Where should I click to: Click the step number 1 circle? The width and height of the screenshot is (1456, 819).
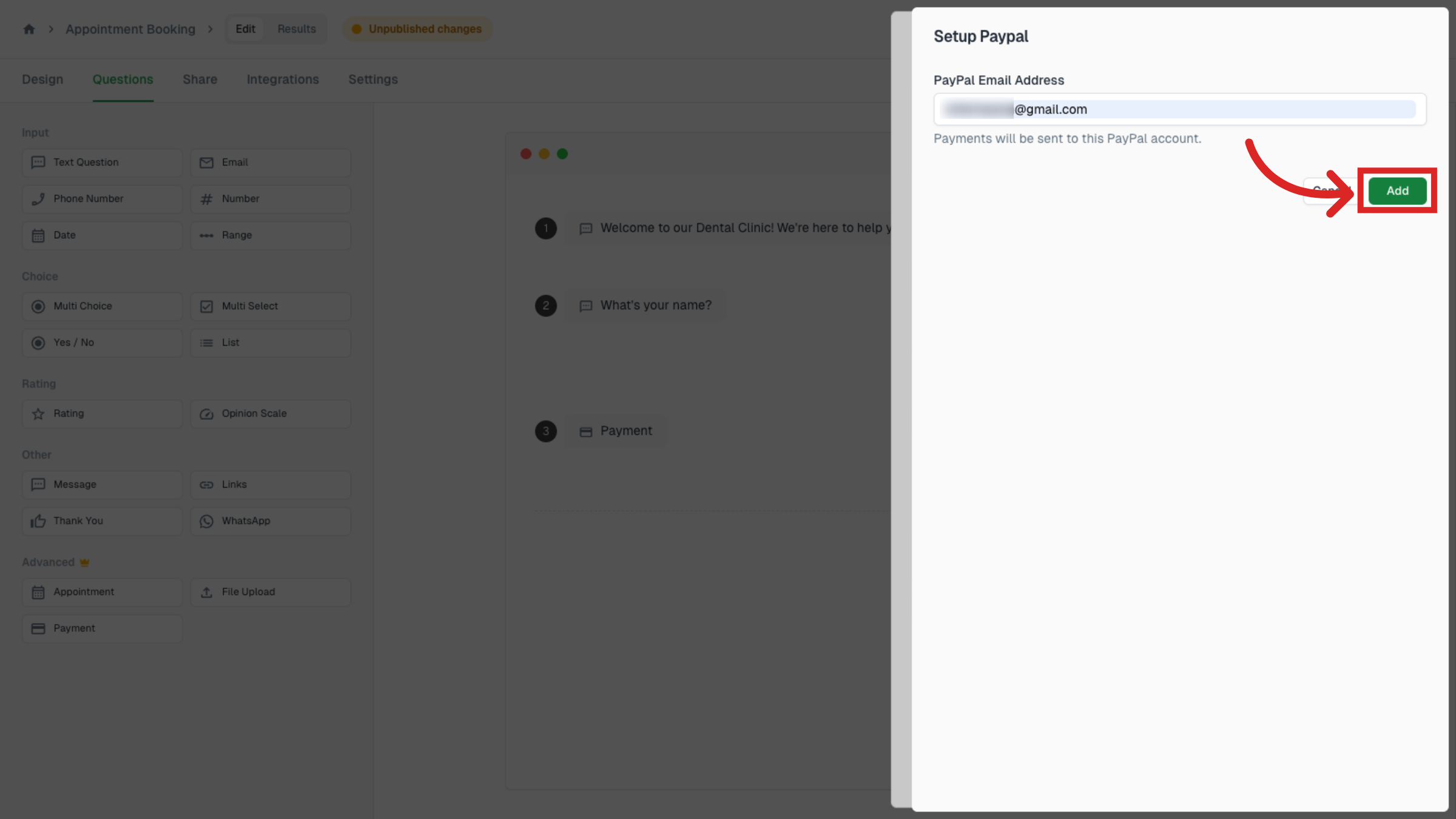point(546,228)
